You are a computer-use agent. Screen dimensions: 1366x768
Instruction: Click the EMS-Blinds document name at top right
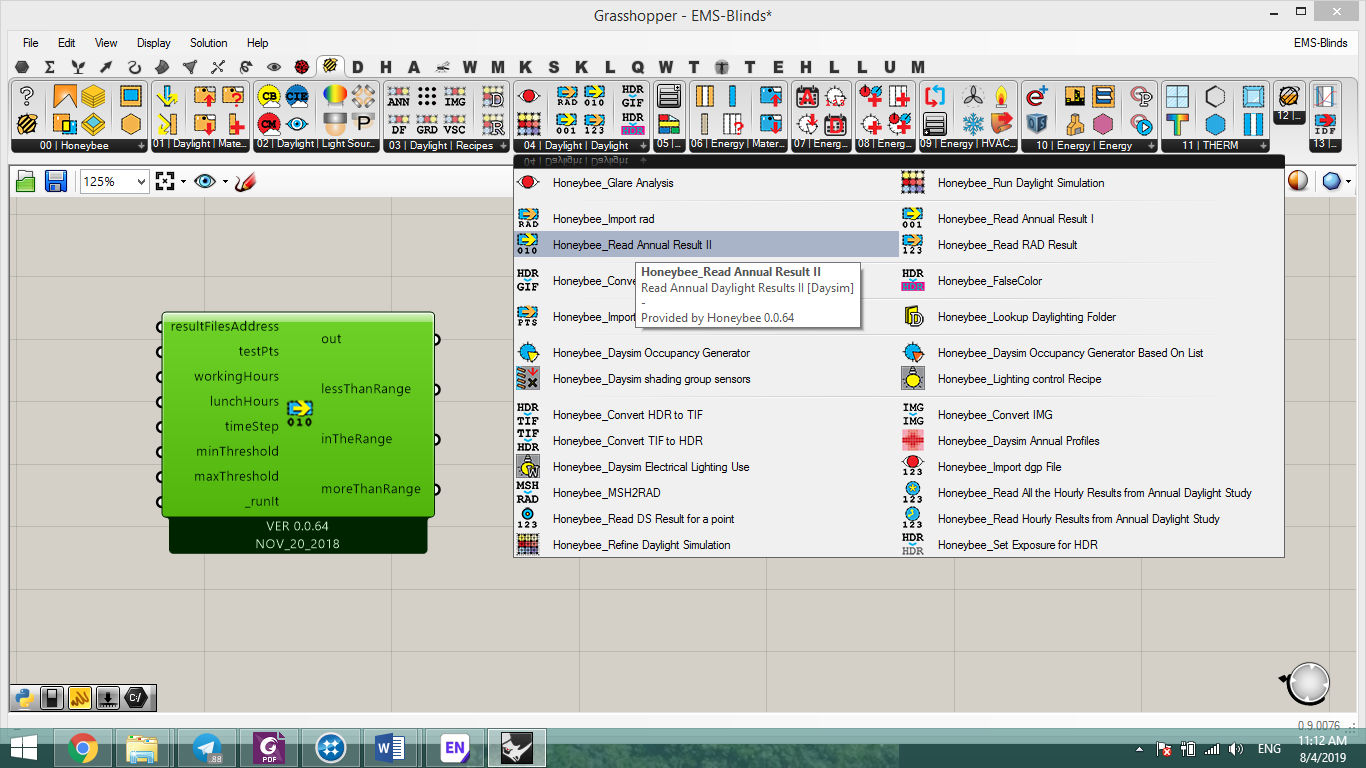point(1320,43)
